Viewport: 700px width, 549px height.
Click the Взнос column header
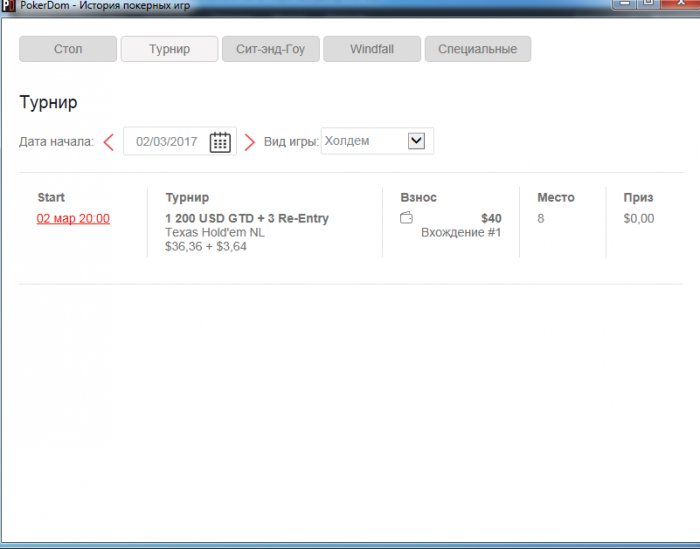click(418, 197)
